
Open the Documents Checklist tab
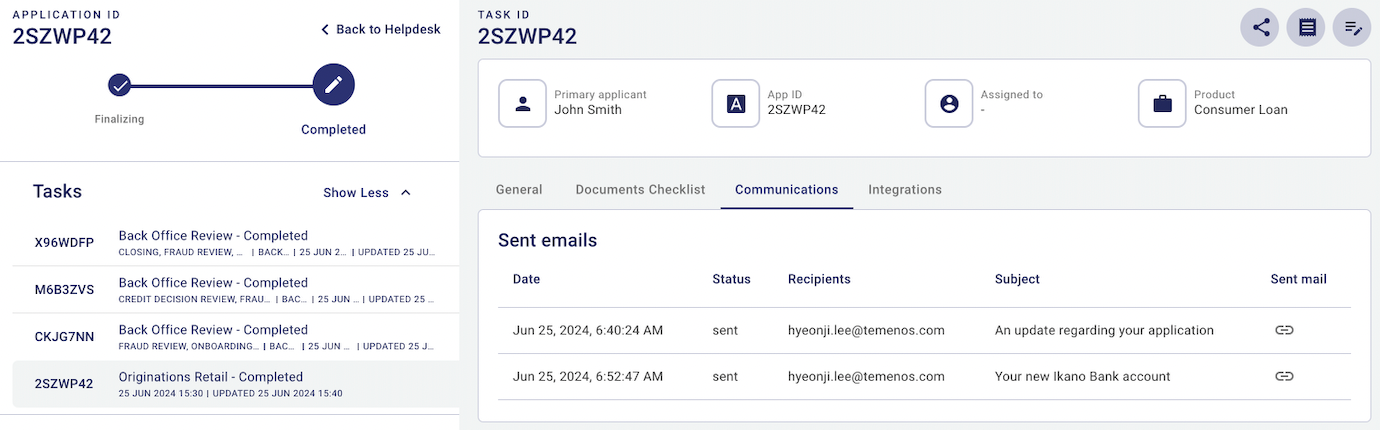coord(640,190)
